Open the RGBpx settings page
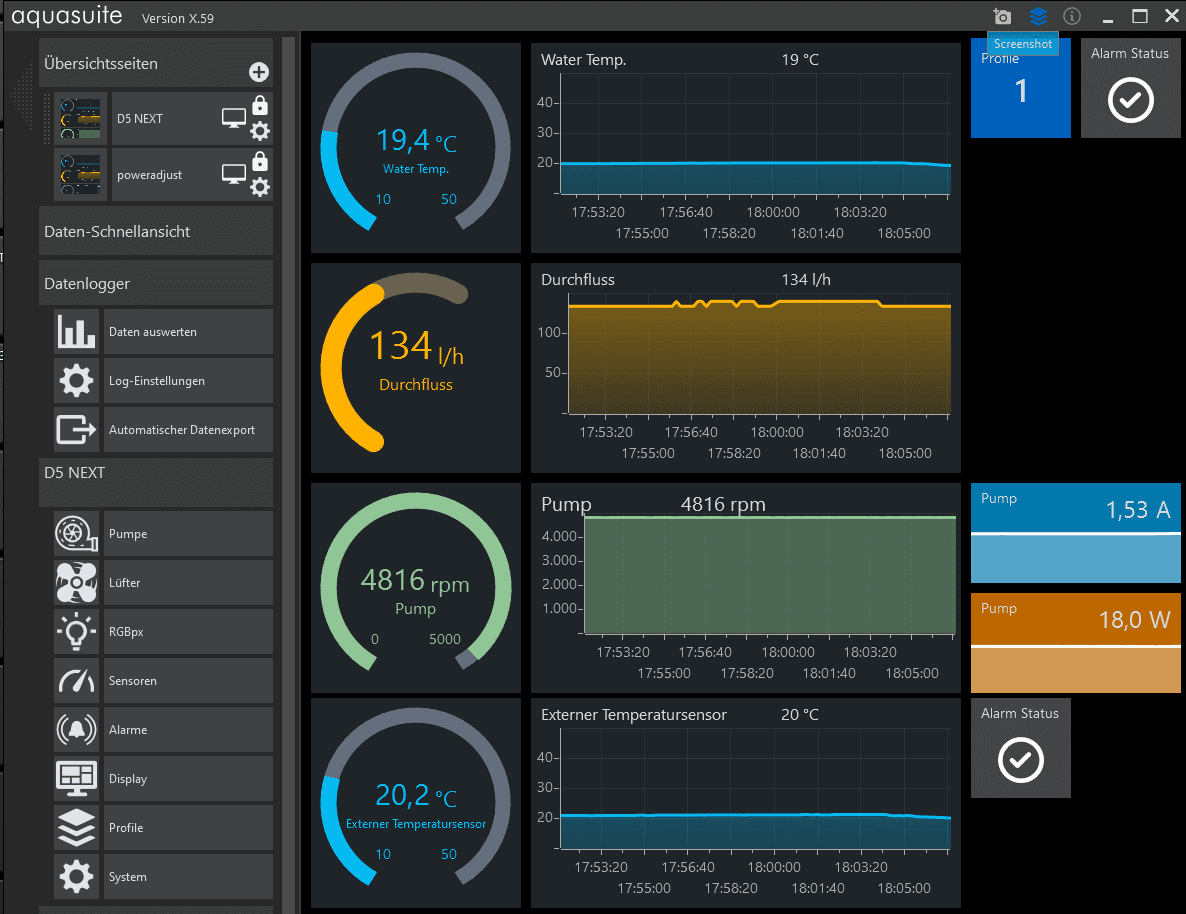The height and width of the screenshot is (914, 1186). 188,632
